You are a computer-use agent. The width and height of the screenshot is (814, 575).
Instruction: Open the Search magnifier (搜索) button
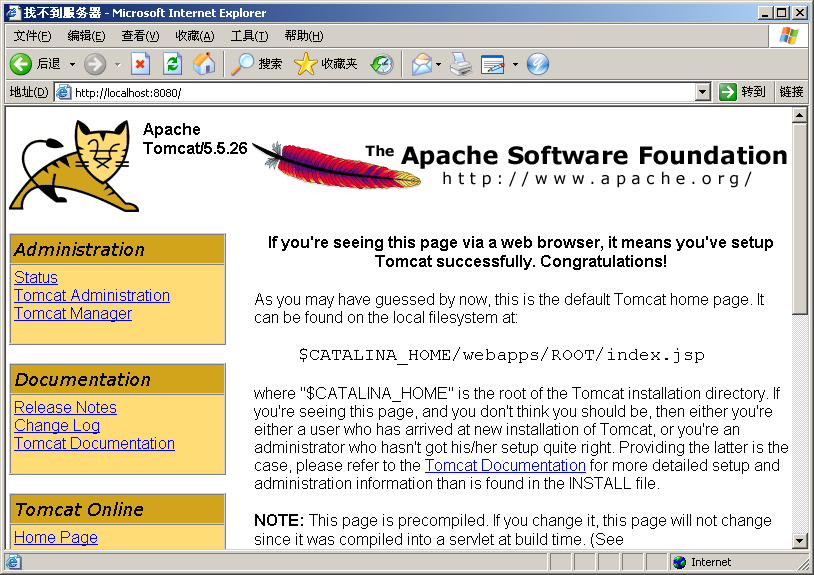256,64
